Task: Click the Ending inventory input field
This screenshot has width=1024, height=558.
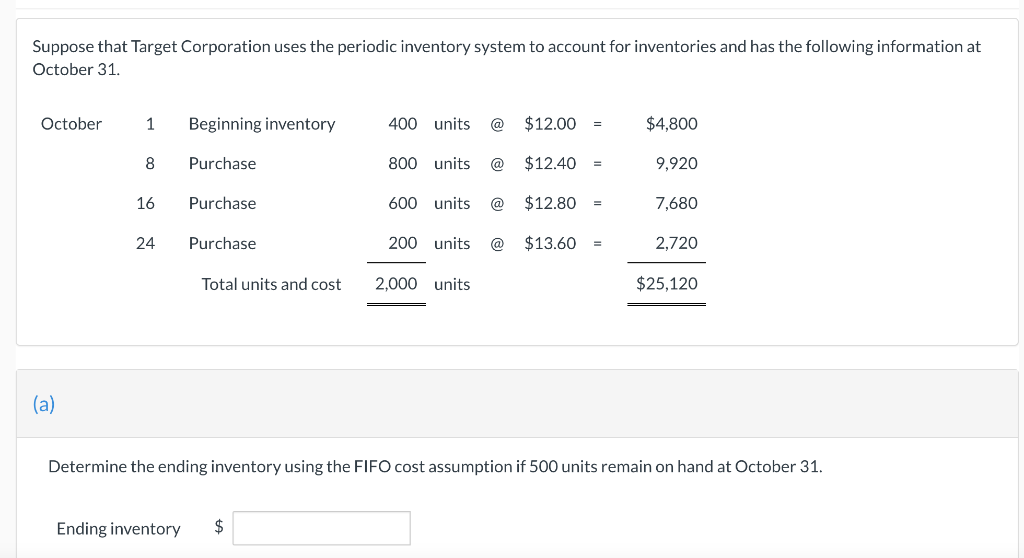Action: (x=321, y=528)
